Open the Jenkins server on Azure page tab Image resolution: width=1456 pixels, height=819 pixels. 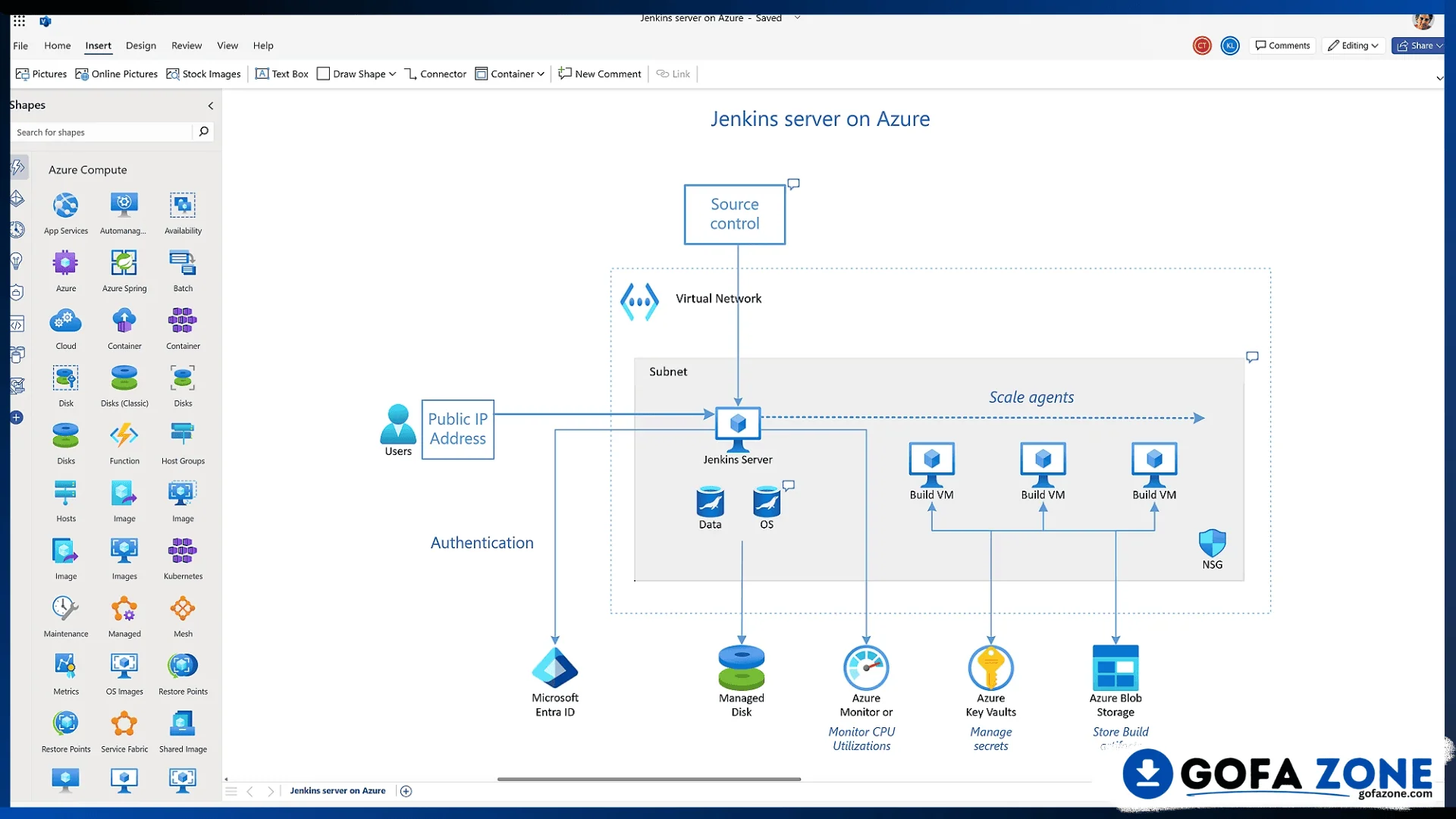point(337,790)
